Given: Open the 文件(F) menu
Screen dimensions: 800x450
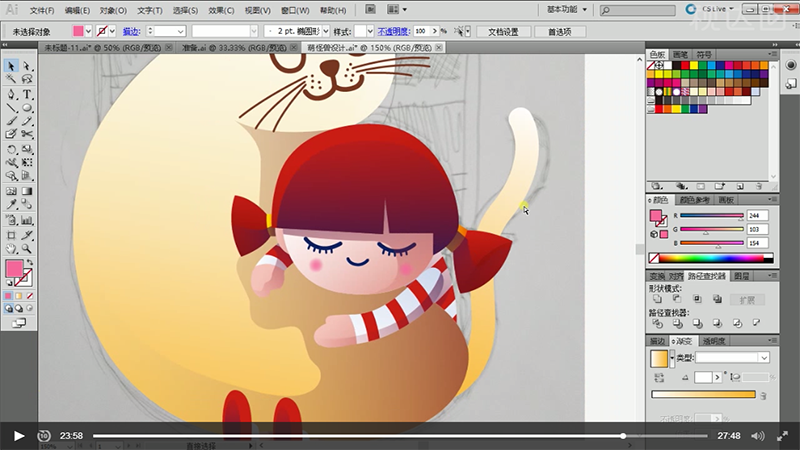Looking at the screenshot, I should point(42,10).
